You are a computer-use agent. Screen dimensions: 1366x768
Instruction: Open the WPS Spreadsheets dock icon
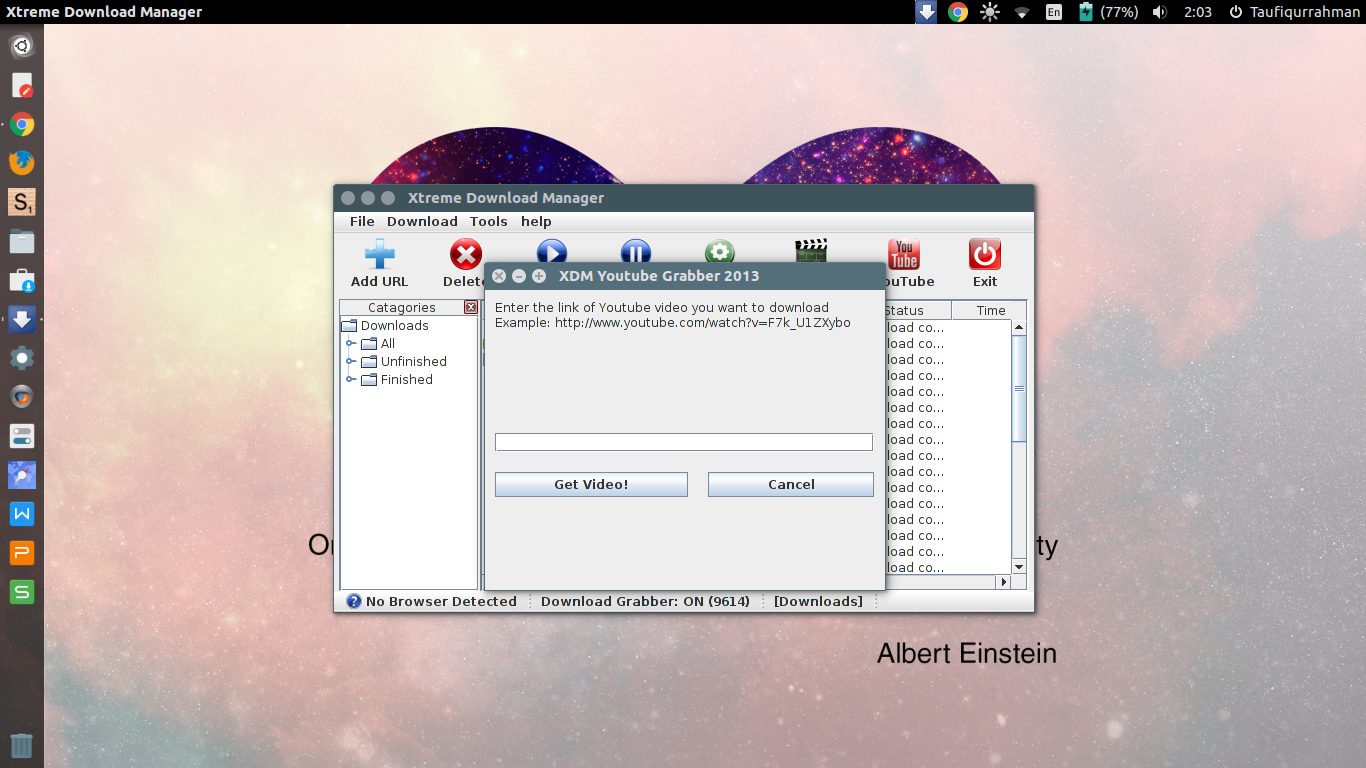(22, 592)
